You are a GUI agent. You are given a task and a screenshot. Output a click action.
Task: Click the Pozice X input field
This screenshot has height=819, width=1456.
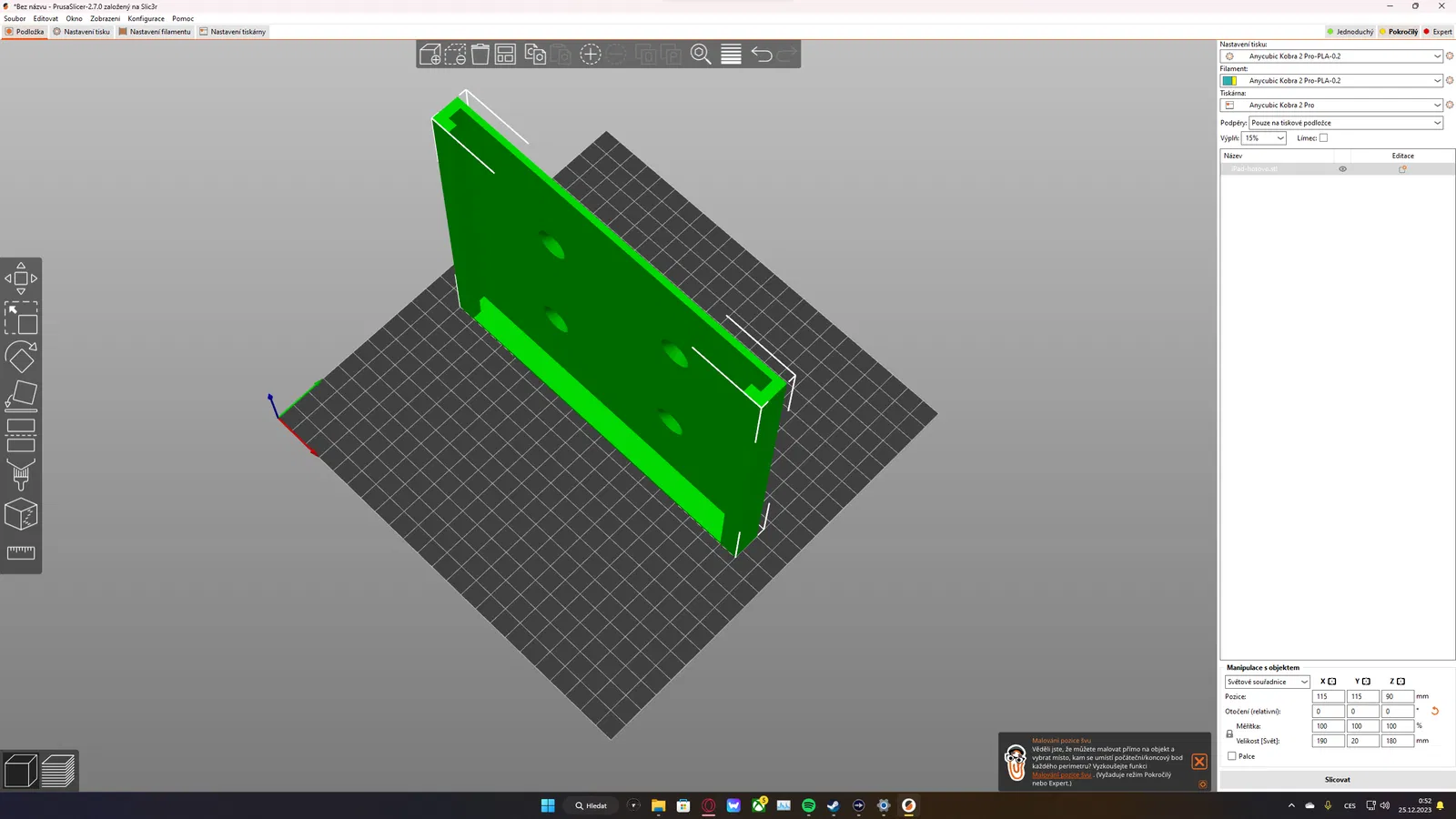point(1328,696)
